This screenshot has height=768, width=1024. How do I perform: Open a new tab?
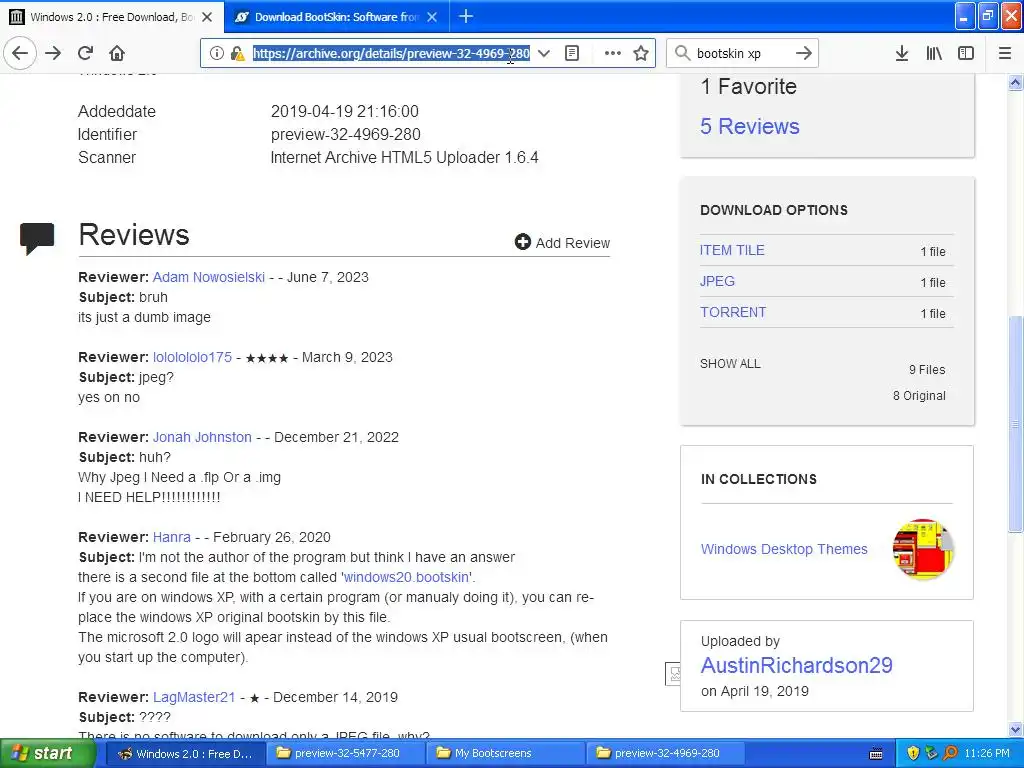click(x=466, y=16)
